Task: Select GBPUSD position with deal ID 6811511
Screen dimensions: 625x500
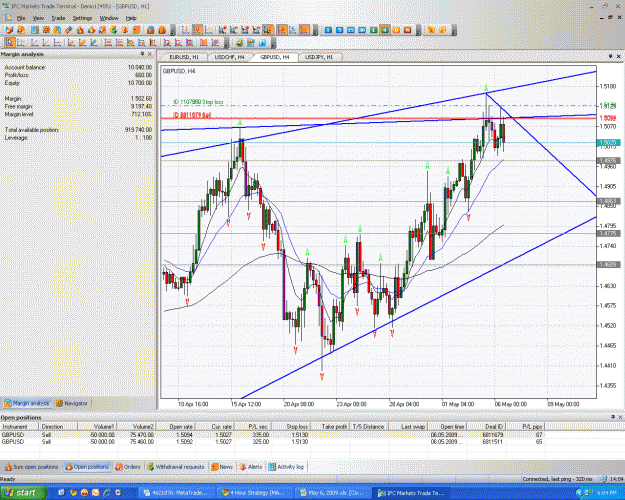Action: (x=272, y=442)
